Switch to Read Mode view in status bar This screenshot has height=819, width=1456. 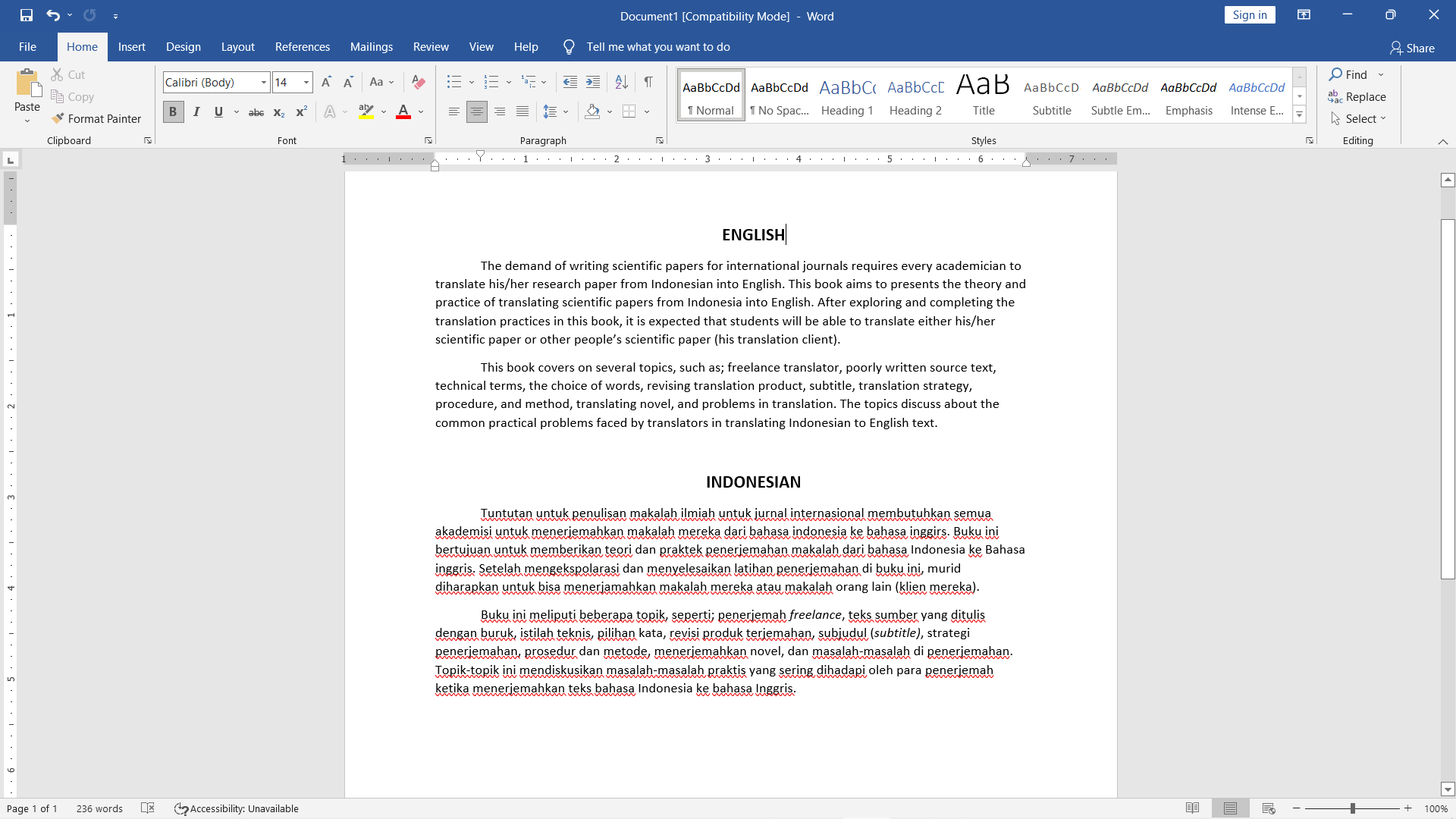coord(1193,808)
